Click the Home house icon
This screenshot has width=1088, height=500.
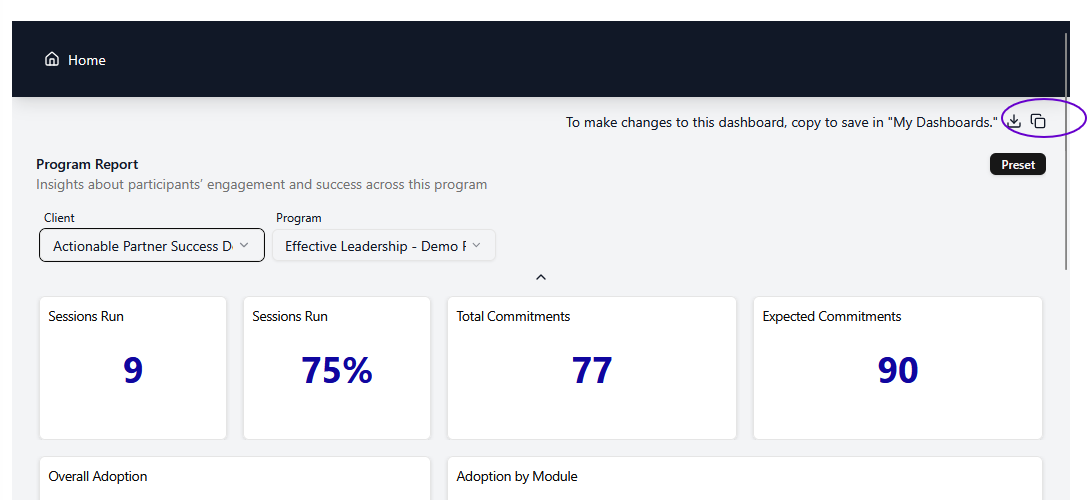52,60
